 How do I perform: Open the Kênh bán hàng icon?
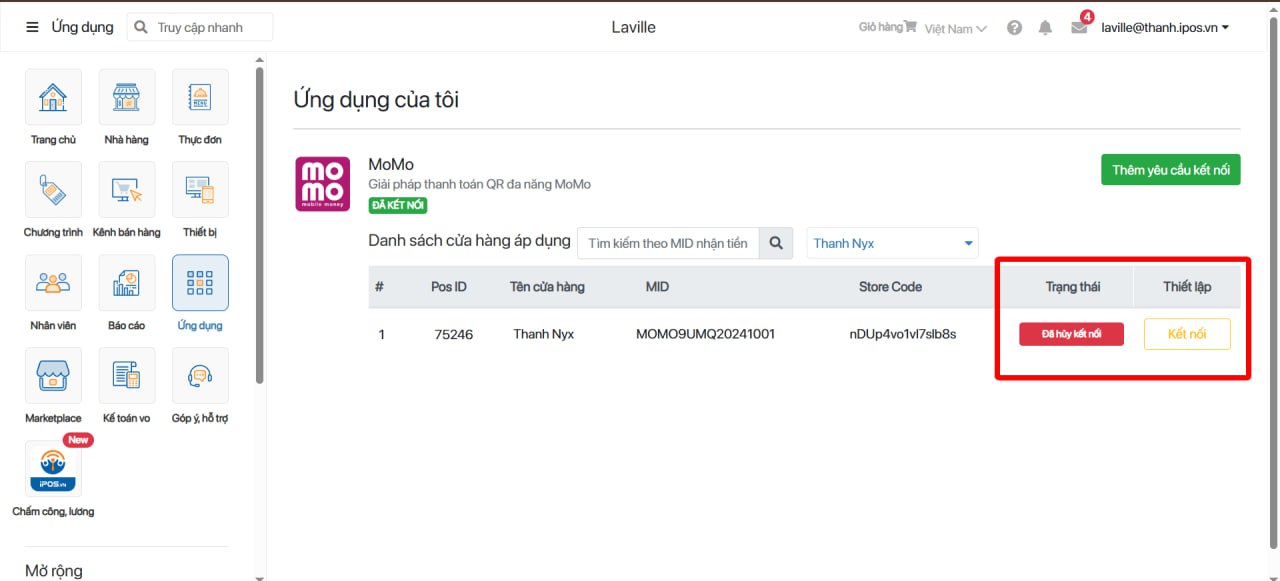point(126,190)
